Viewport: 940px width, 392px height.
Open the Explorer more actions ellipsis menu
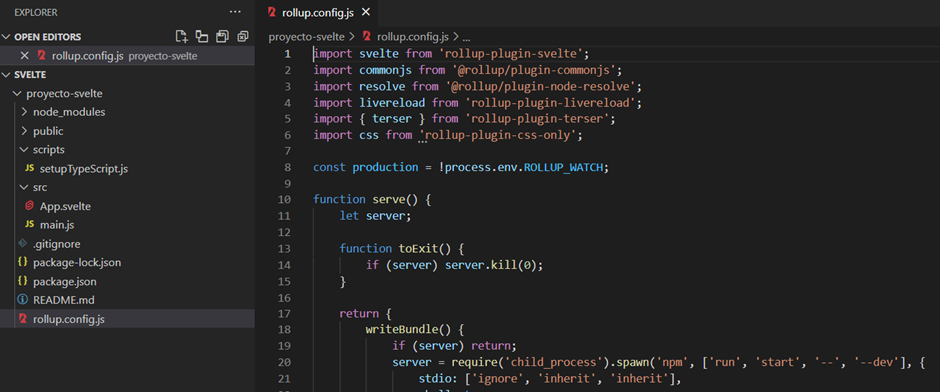pos(236,12)
